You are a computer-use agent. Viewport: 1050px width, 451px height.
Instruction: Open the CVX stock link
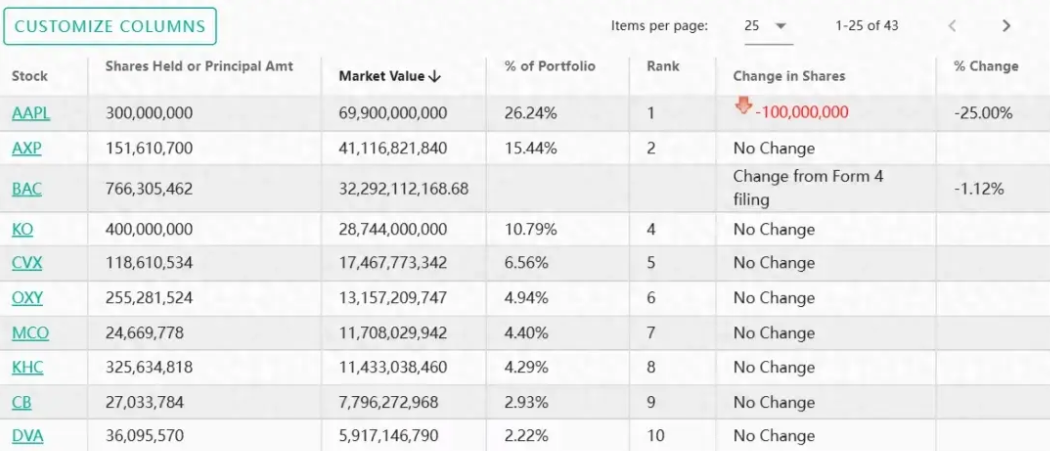point(27,263)
